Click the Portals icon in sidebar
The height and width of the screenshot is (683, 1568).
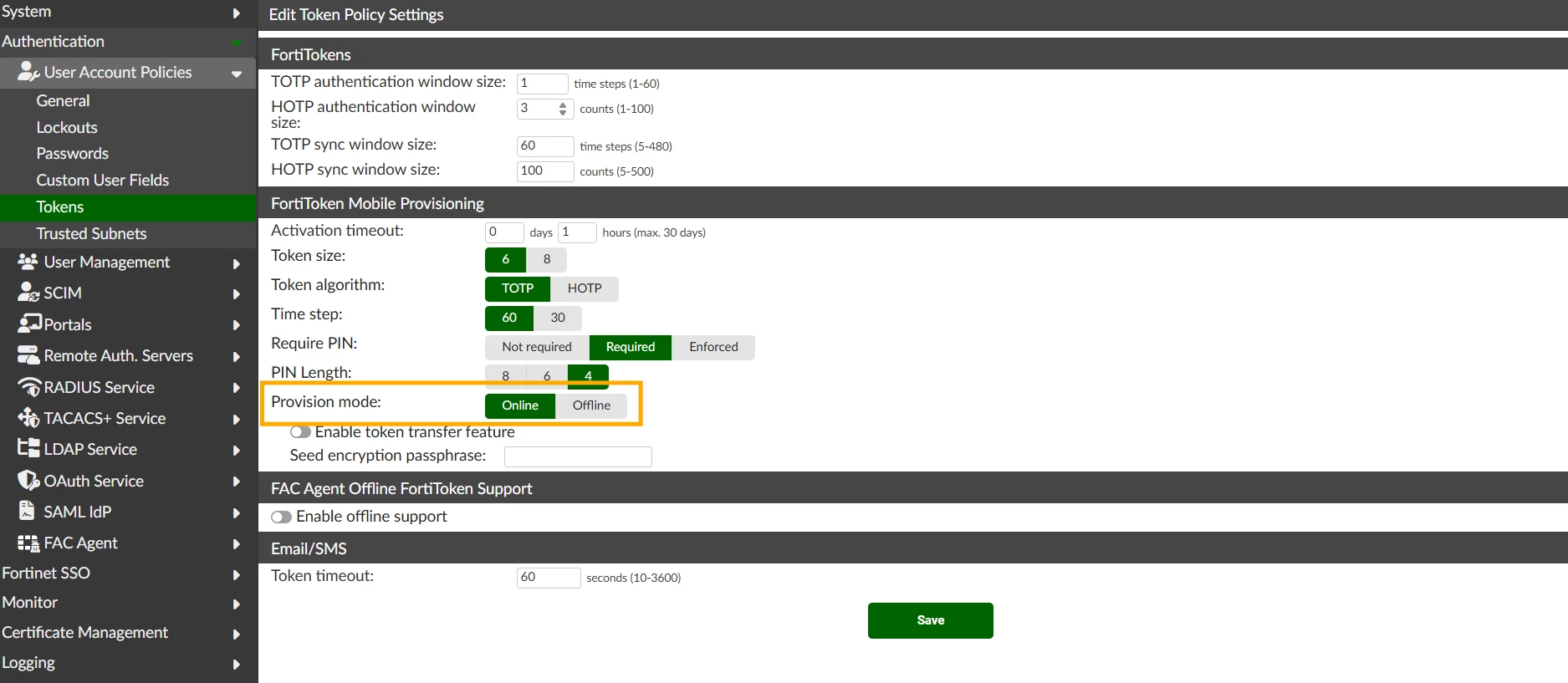29,324
